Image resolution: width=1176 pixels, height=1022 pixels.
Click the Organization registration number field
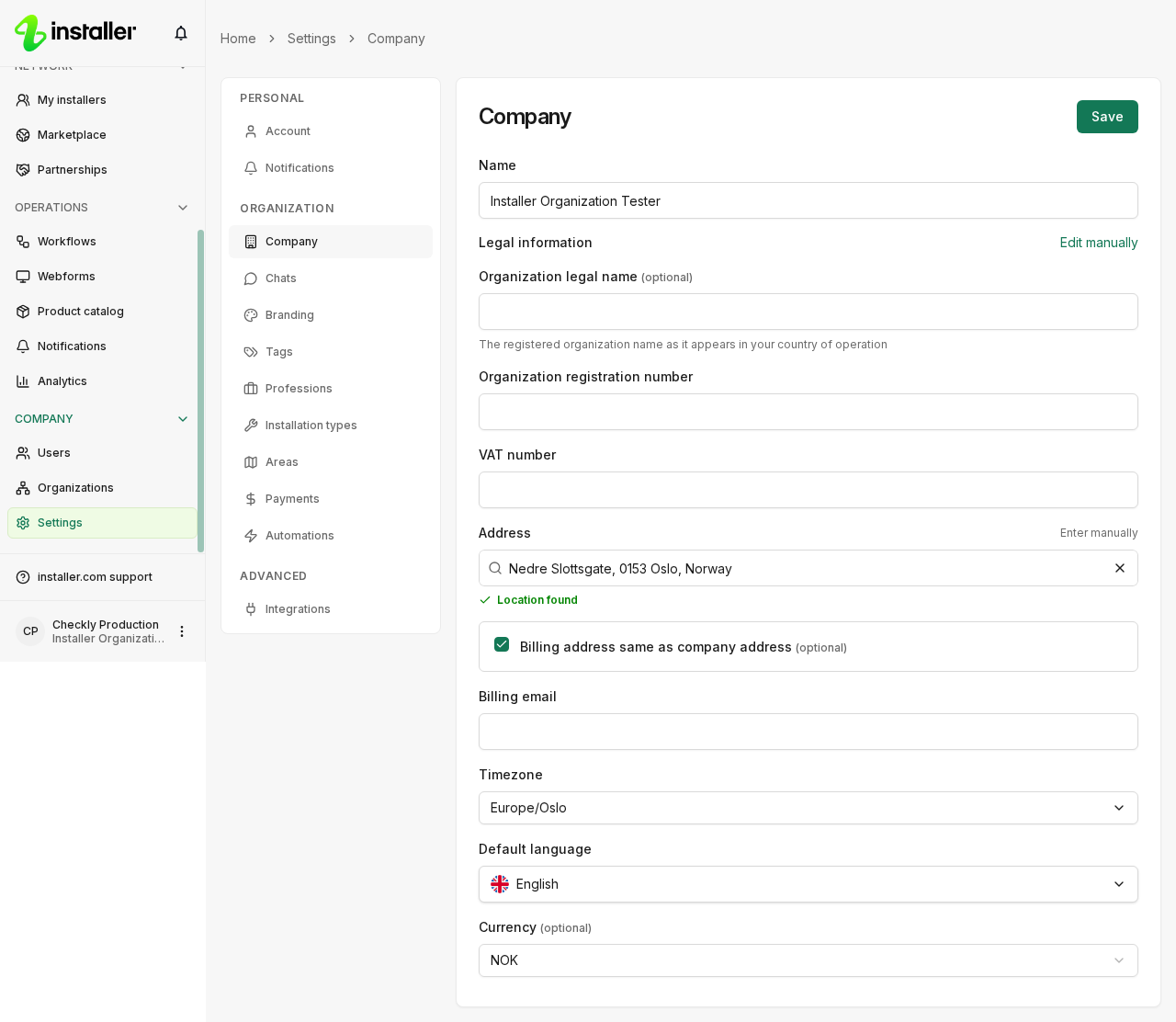808,412
